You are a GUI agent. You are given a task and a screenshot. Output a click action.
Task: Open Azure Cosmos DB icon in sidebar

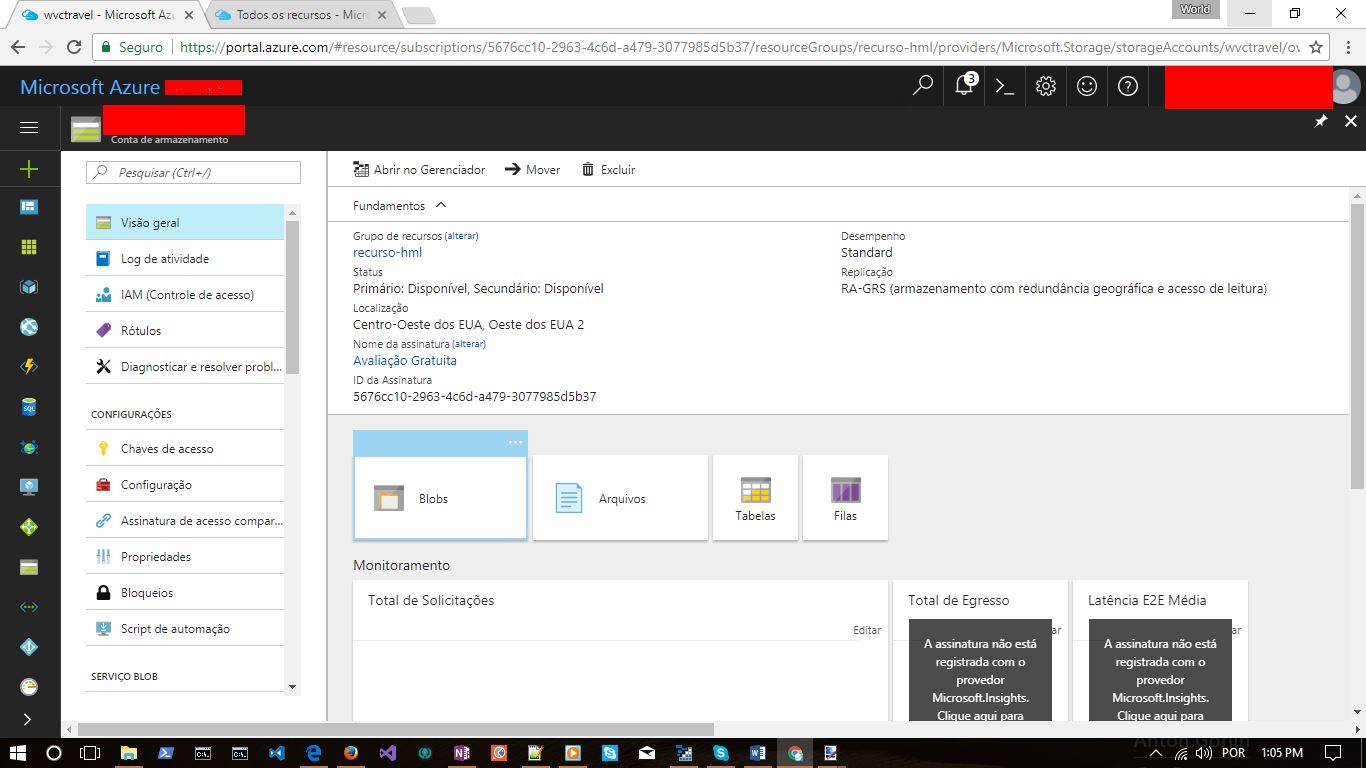point(29,447)
